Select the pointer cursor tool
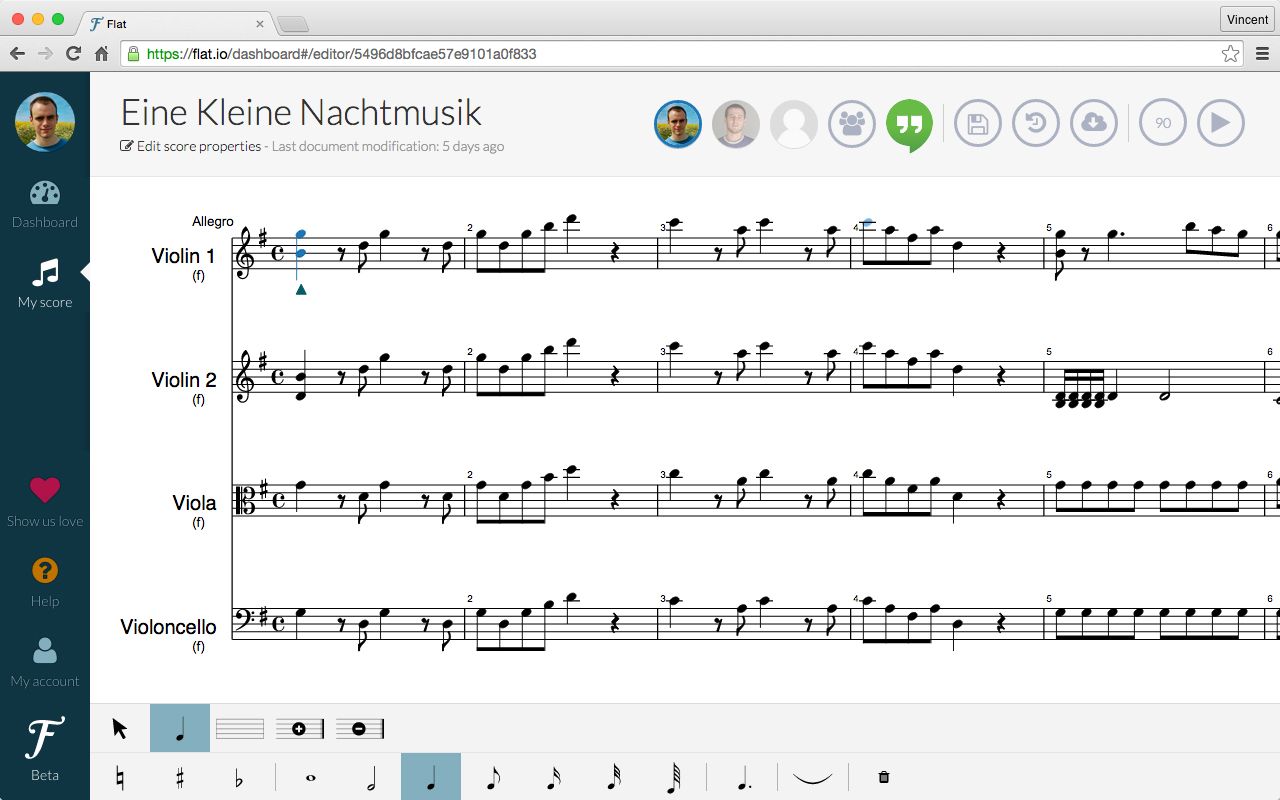Image resolution: width=1280 pixels, height=800 pixels. pyautogui.click(x=120, y=729)
